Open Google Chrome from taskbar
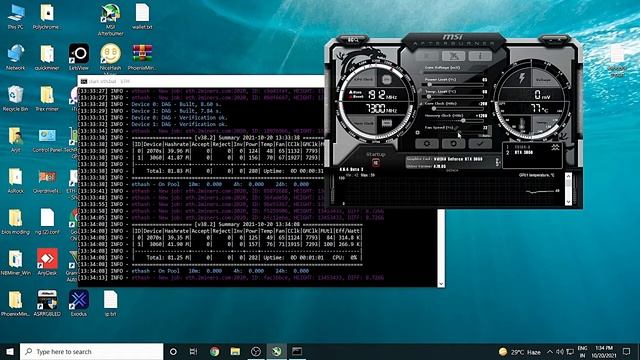 (214, 351)
